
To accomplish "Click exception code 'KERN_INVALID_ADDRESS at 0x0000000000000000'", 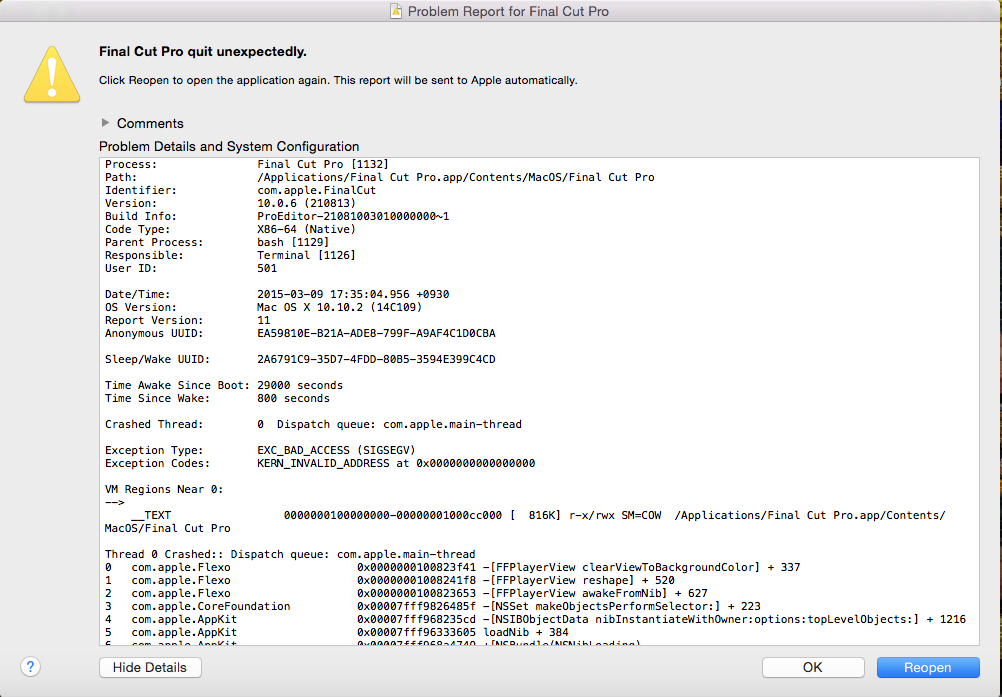I will [x=396, y=463].
